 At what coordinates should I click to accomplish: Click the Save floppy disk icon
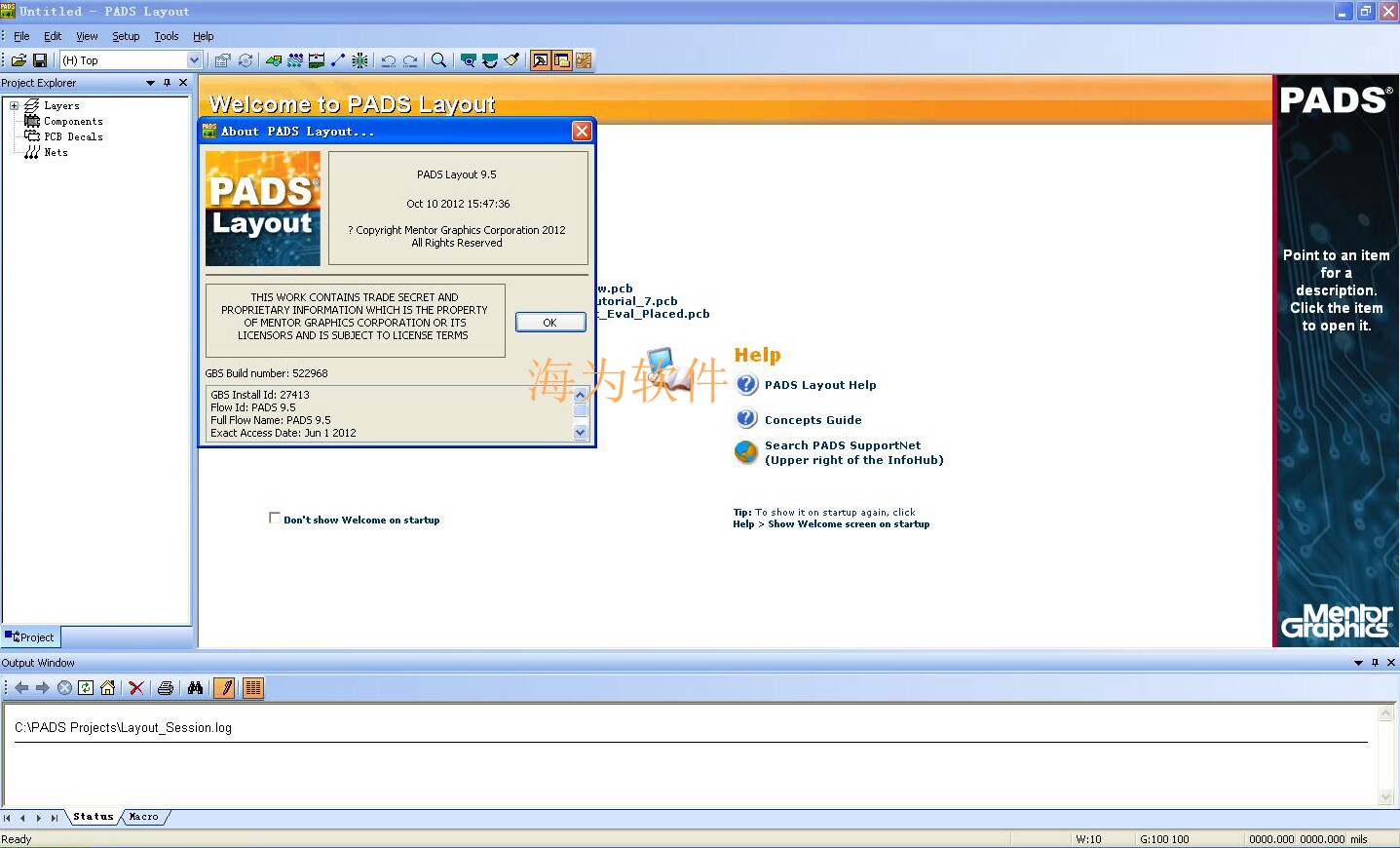40,60
